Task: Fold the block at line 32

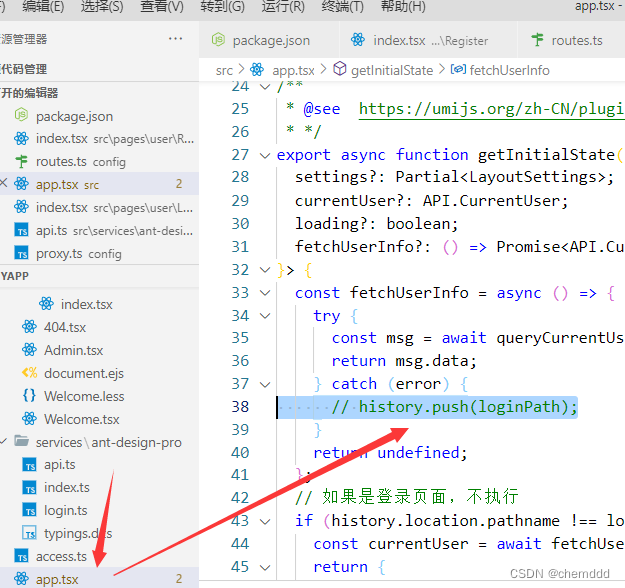Action: tap(265, 270)
